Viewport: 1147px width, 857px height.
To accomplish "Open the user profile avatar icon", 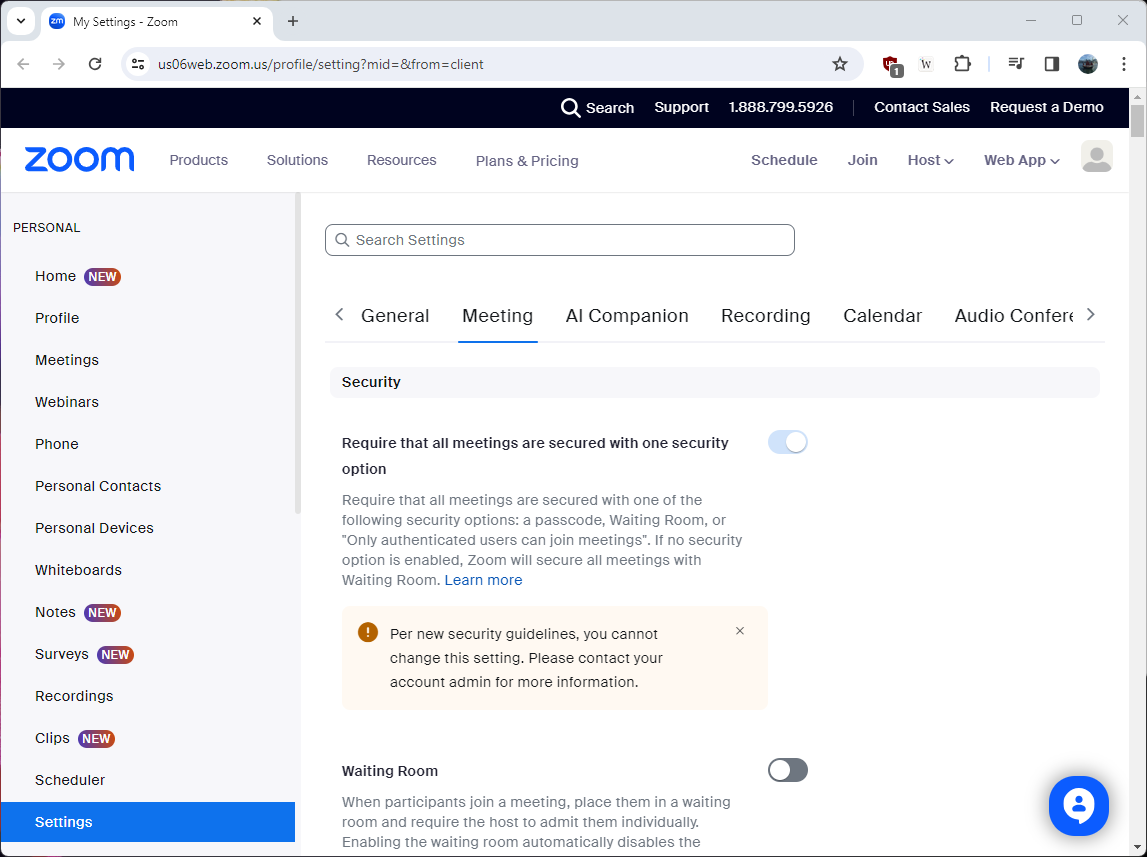I will 1096,157.
